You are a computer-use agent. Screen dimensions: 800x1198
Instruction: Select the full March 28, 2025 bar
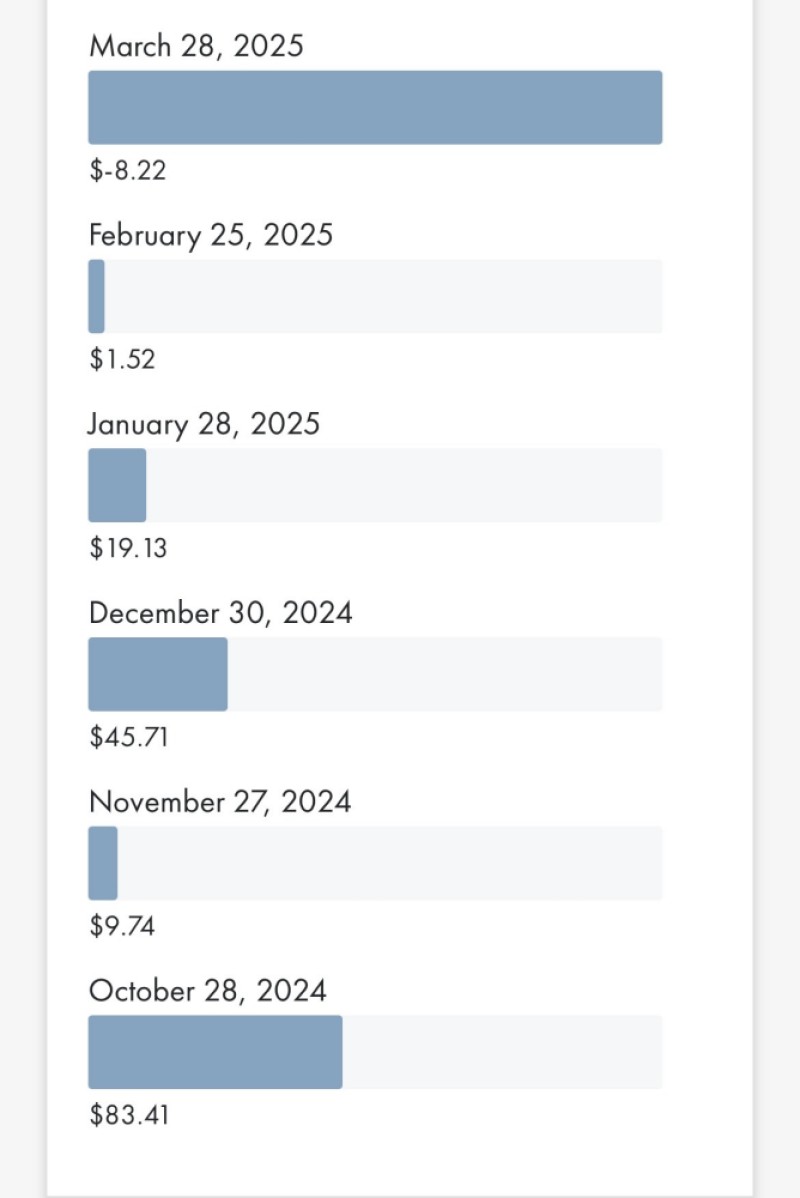pos(375,108)
